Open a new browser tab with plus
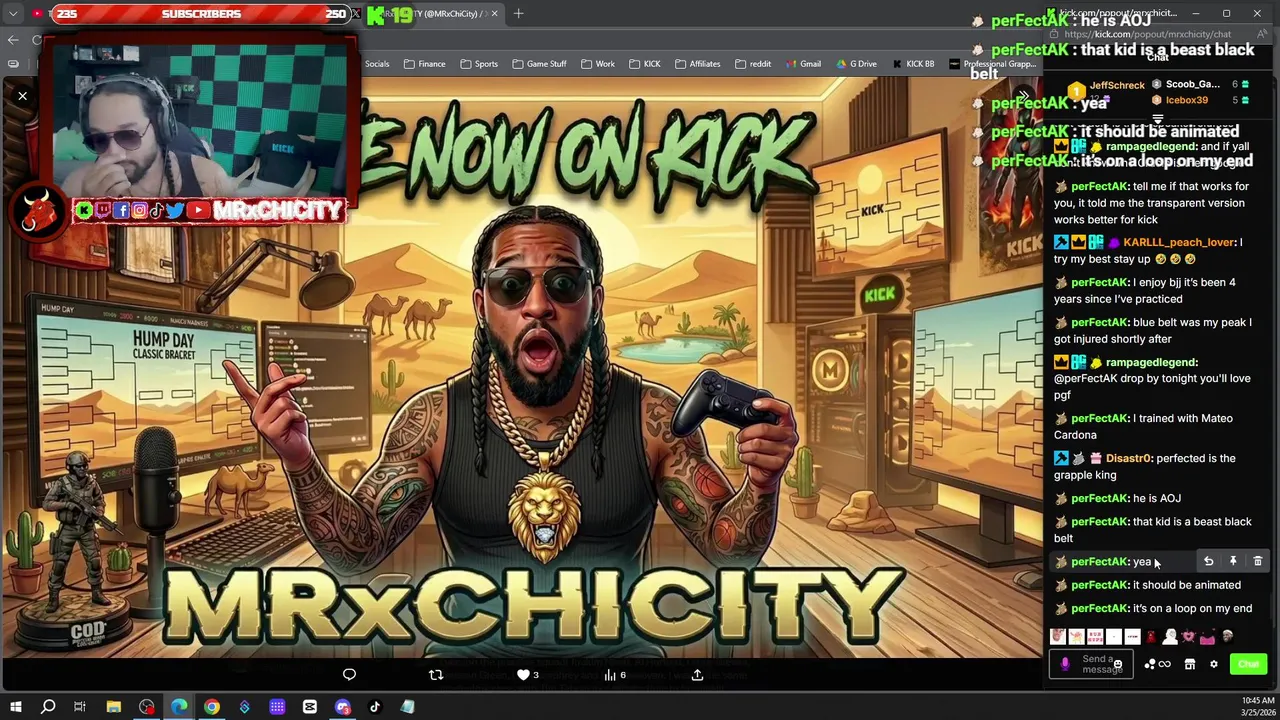 click(518, 14)
